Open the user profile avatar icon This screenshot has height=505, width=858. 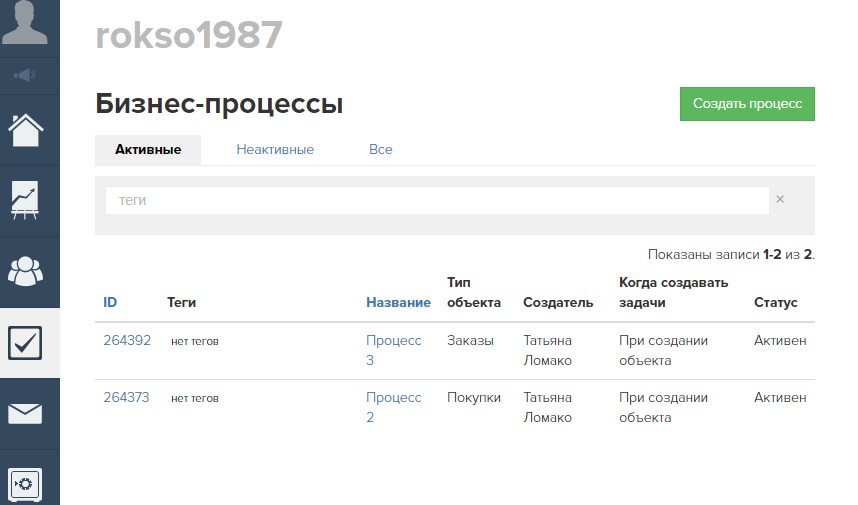click(x=26, y=24)
